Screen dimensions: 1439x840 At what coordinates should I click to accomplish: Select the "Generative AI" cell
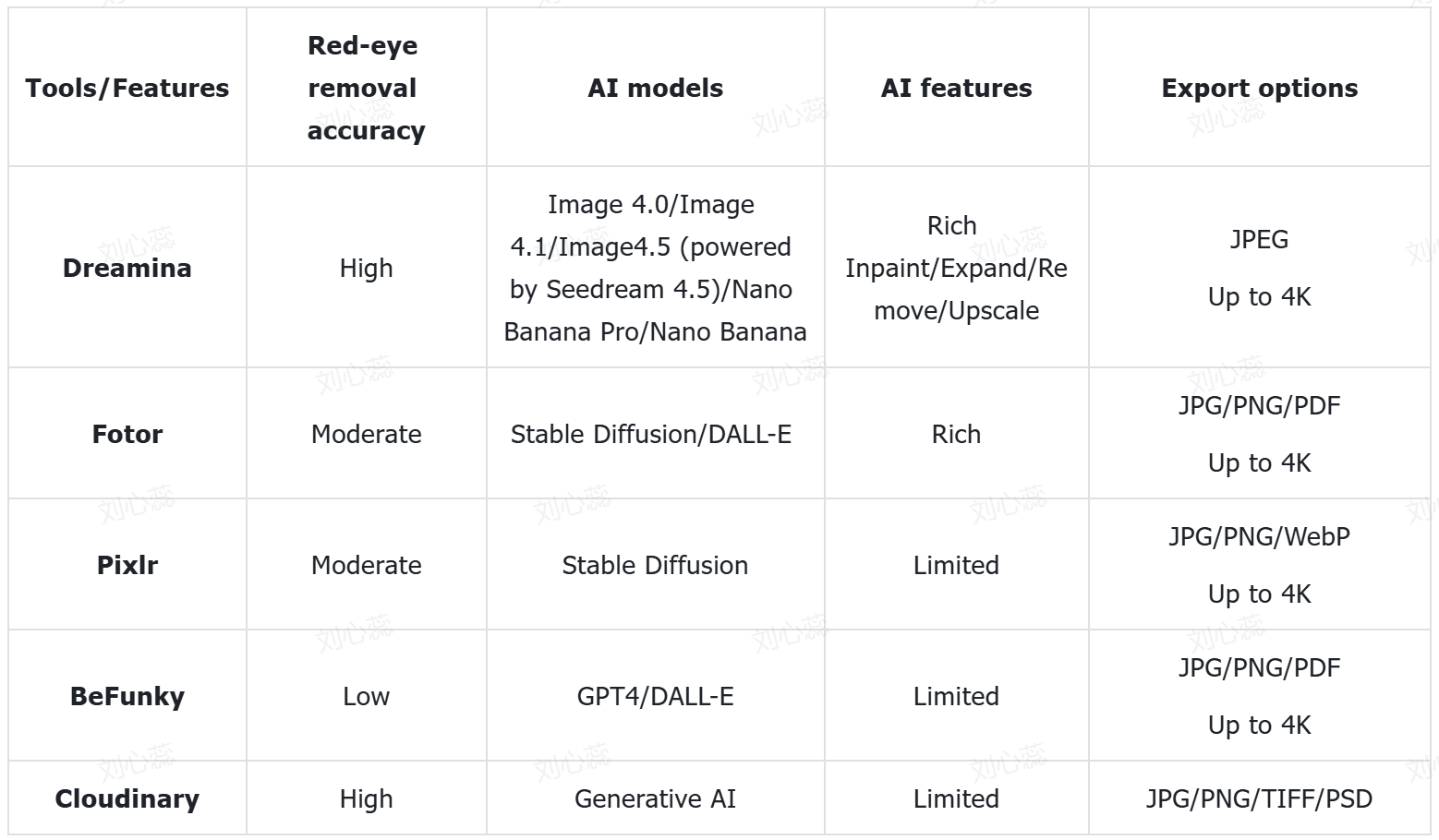[x=655, y=798]
